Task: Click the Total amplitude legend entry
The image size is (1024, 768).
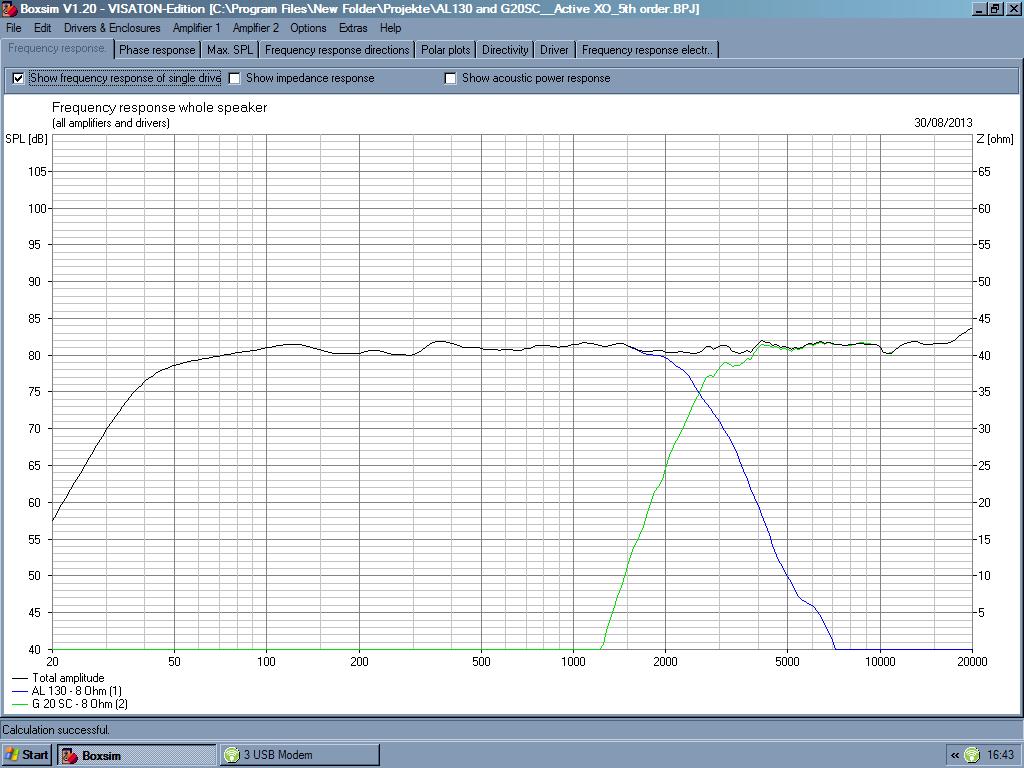Action: (59, 678)
